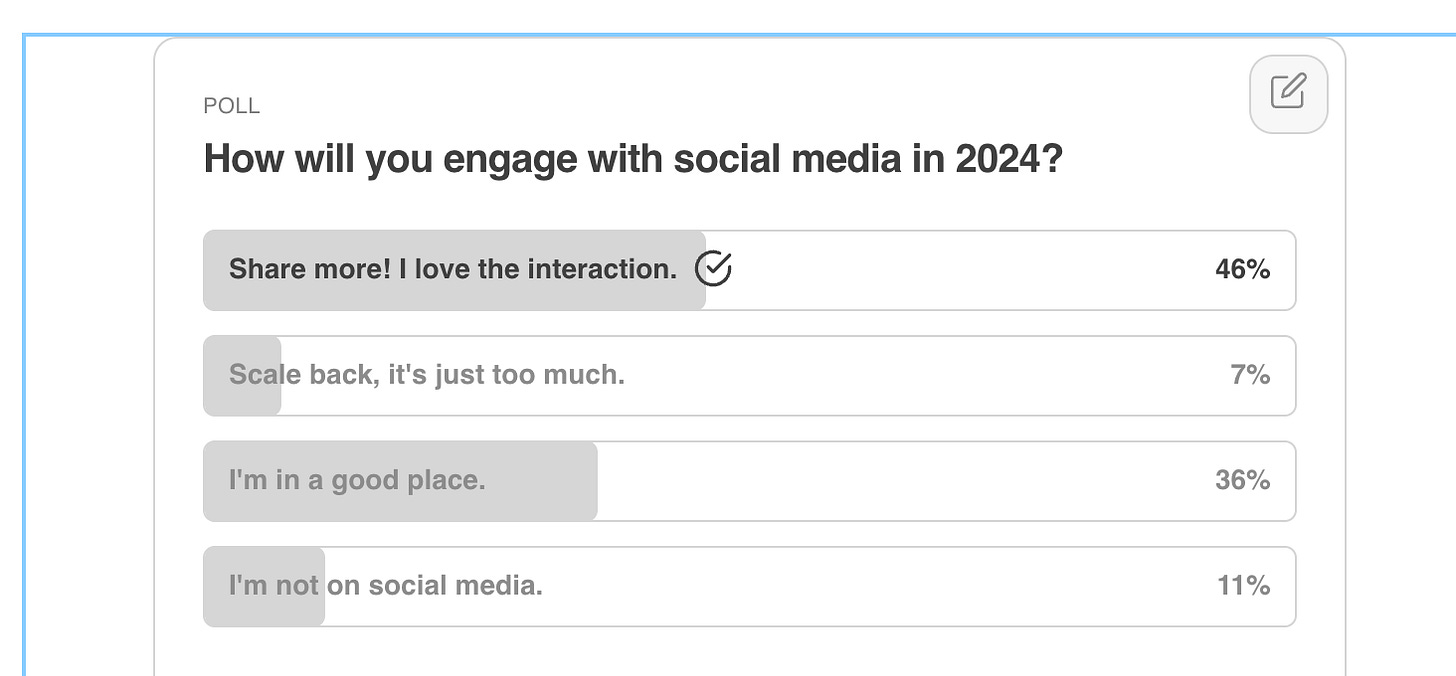1456x676 pixels.
Task: Click the small gray fill of the 7% option
Action: [242, 376]
